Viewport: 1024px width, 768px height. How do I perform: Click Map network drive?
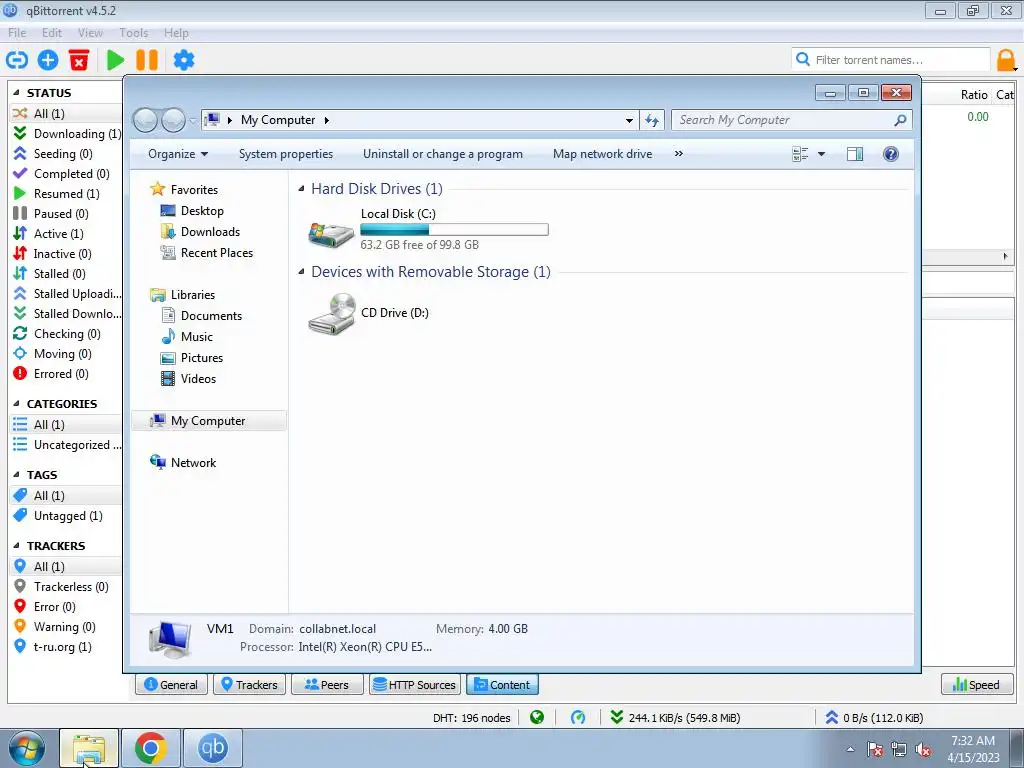tap(602, 154)
